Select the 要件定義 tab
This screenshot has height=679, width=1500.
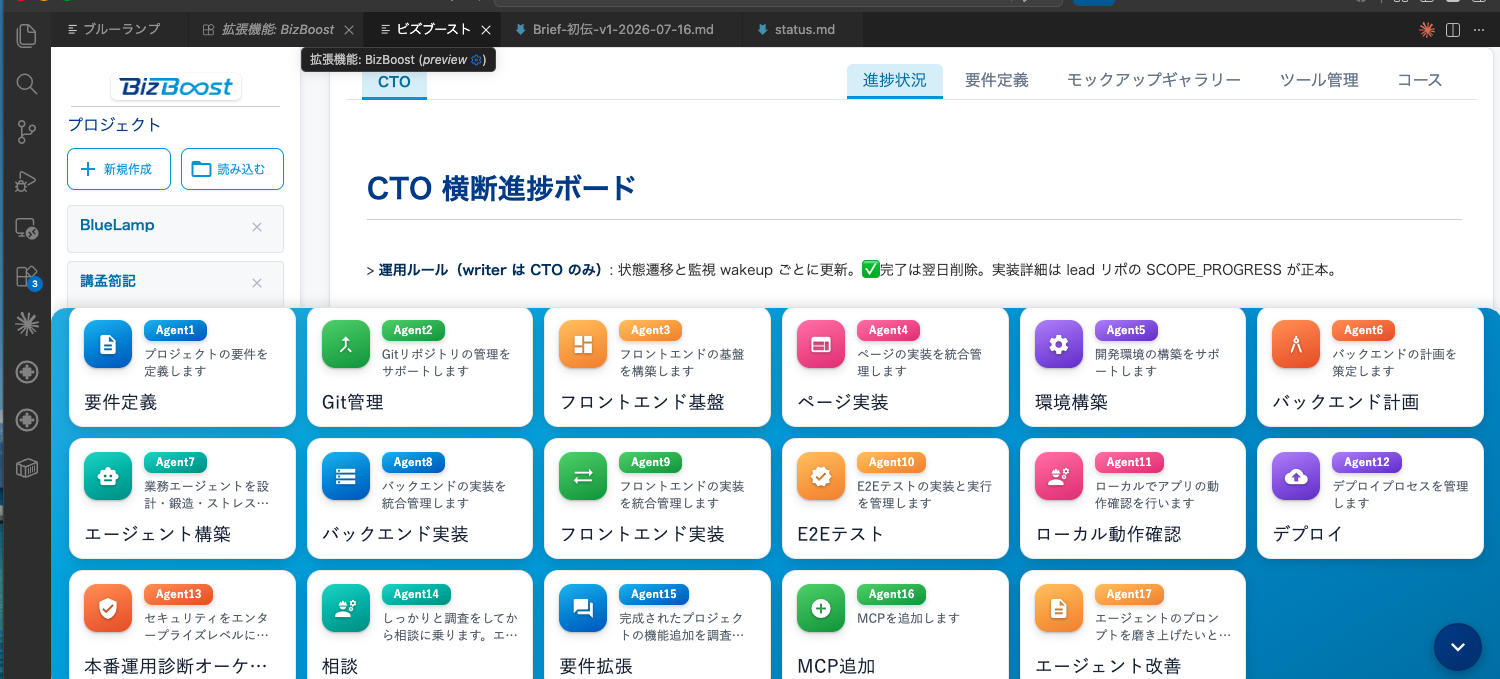997,80
